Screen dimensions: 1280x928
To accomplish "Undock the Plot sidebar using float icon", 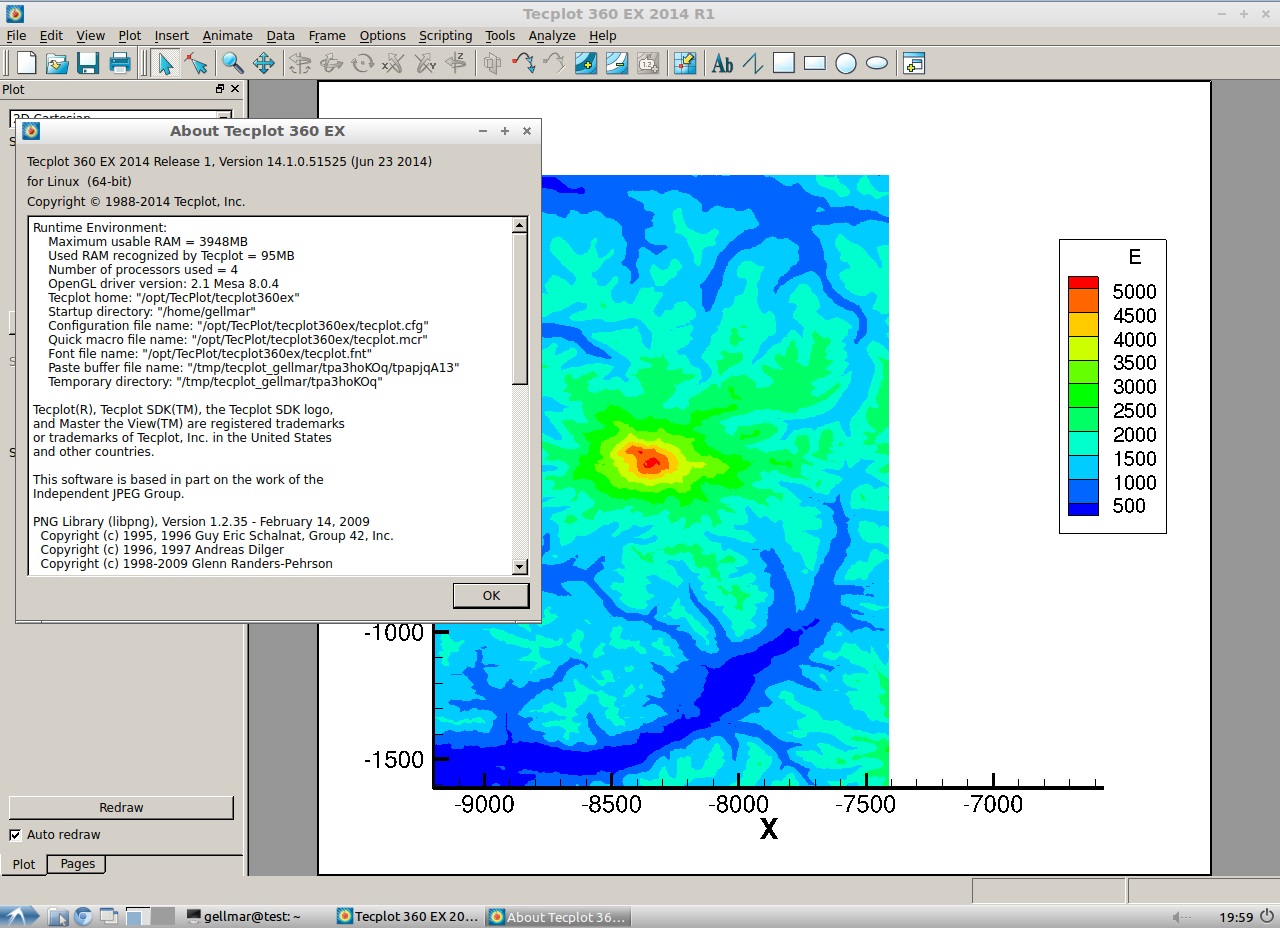I will point(220,89).
